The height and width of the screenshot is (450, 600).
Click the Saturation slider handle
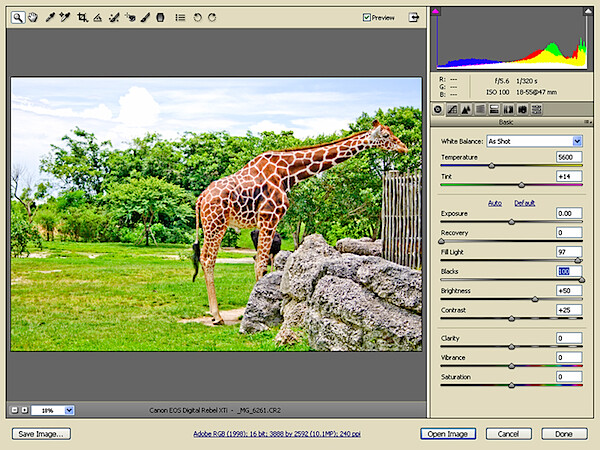click(x=512, y=385)
